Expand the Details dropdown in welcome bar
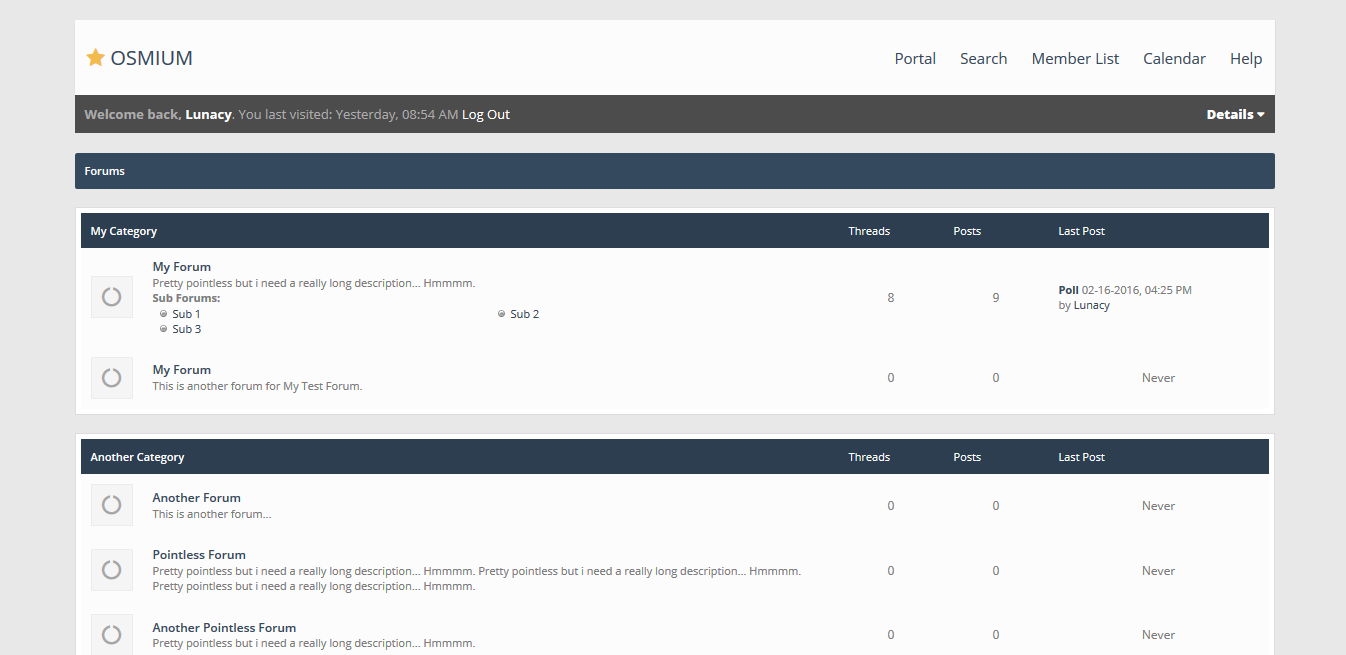Viewport: 1346px width, 655px height. [x=1235, y=114]
